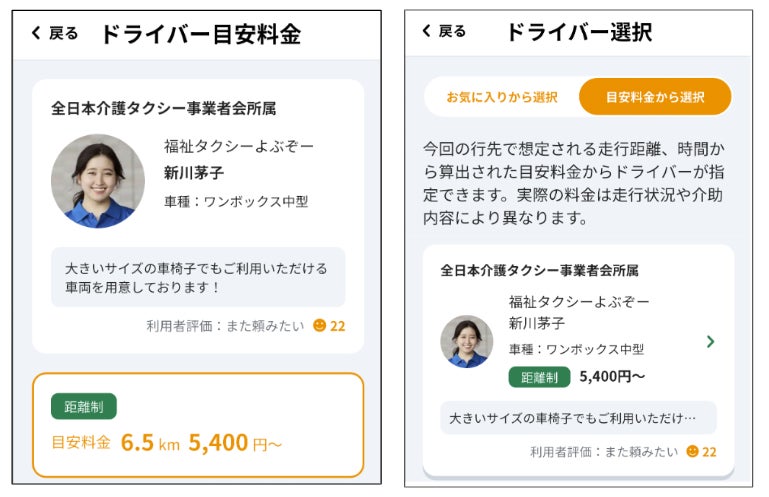Click 5,400円〜 price on driver list card

612,377
